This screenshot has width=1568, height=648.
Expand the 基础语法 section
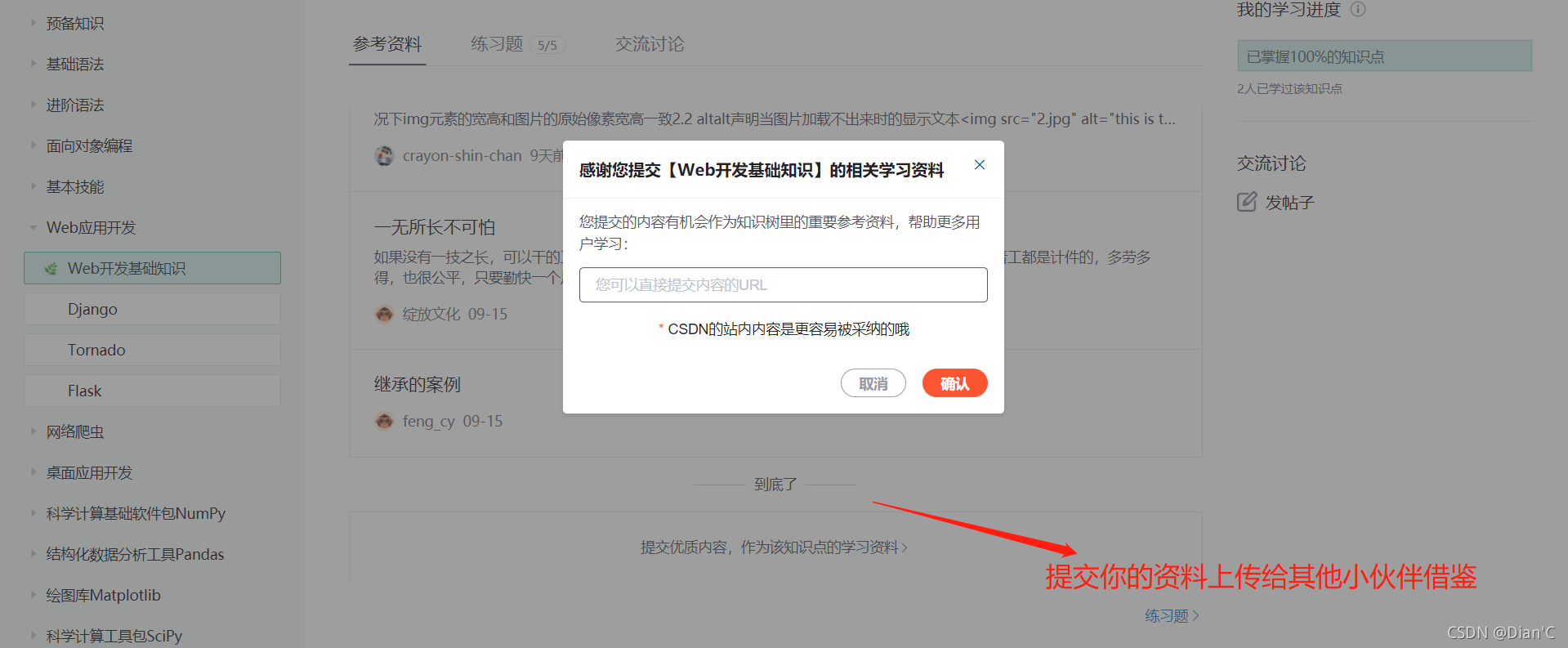tap(34, 64)
